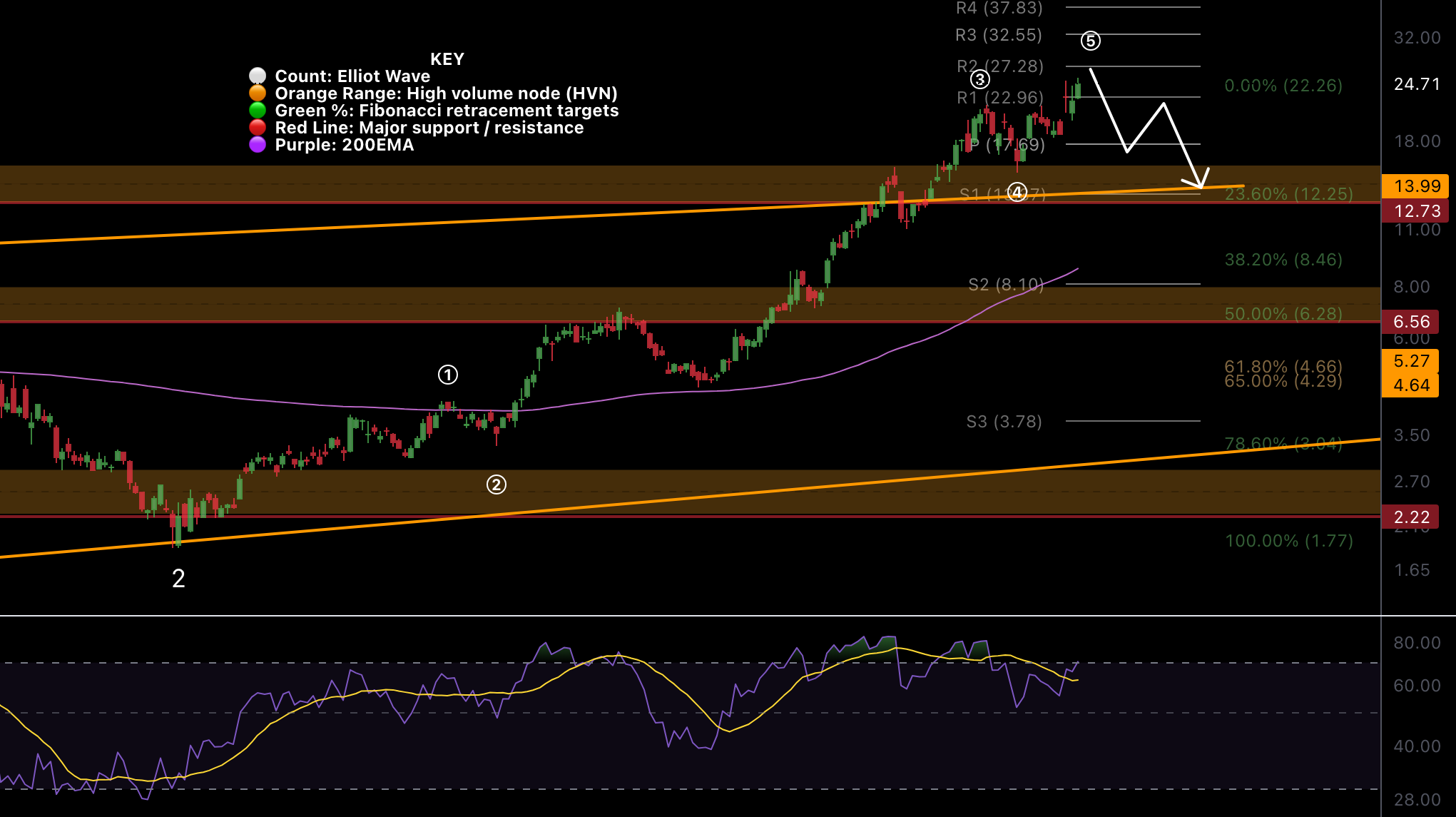Click the white Elliot Wave key dot
1456x817 pixels.
tap(258, 76)
